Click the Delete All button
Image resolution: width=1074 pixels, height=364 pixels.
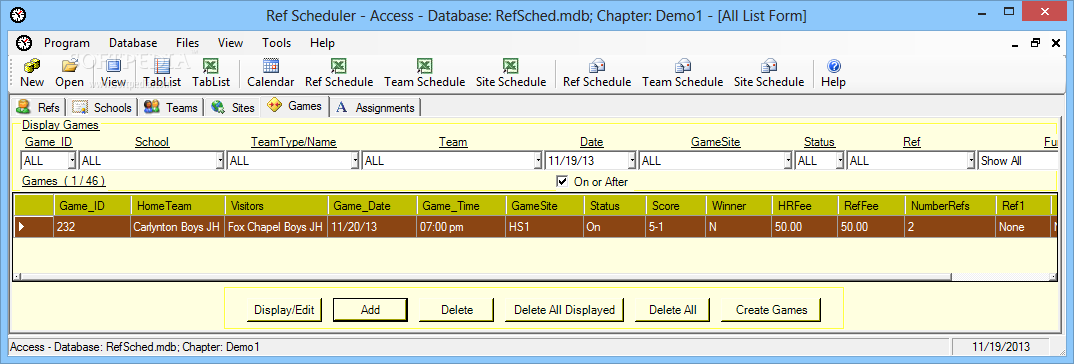click(x=673, y=310)
